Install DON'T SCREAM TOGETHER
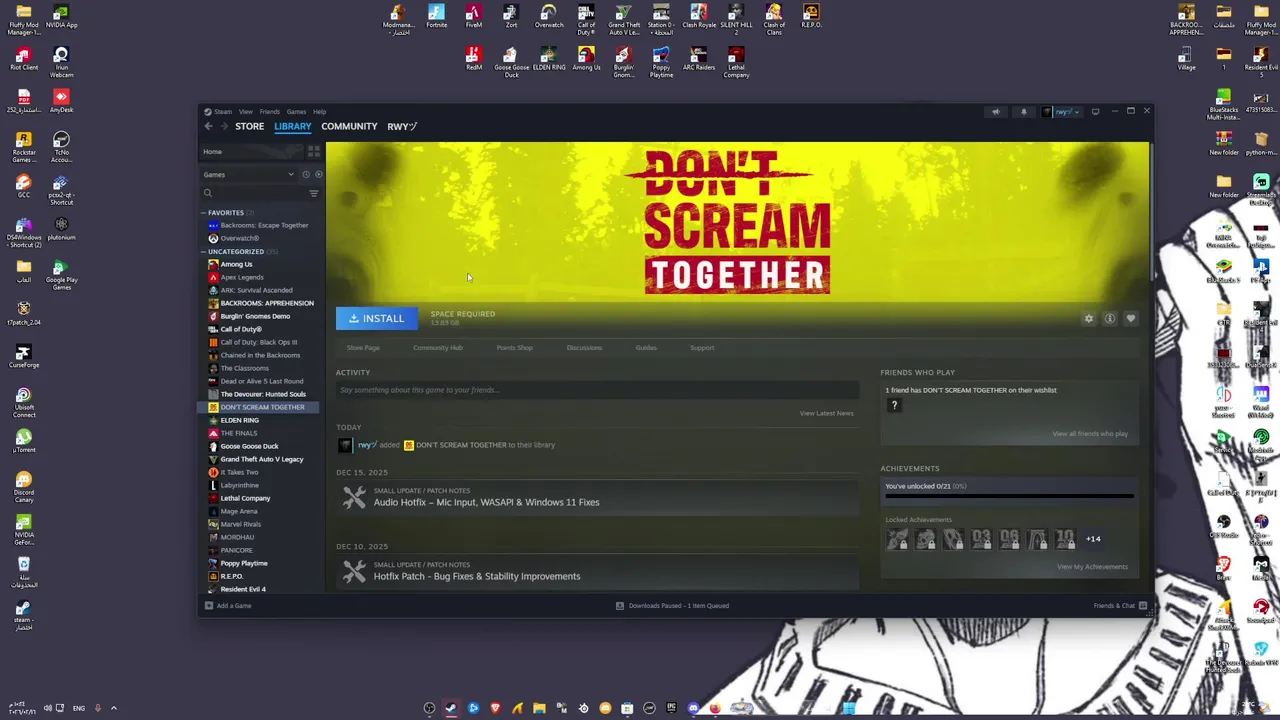Image resolution: width=1280 pixels, height=720 pixels. (376, 318)
